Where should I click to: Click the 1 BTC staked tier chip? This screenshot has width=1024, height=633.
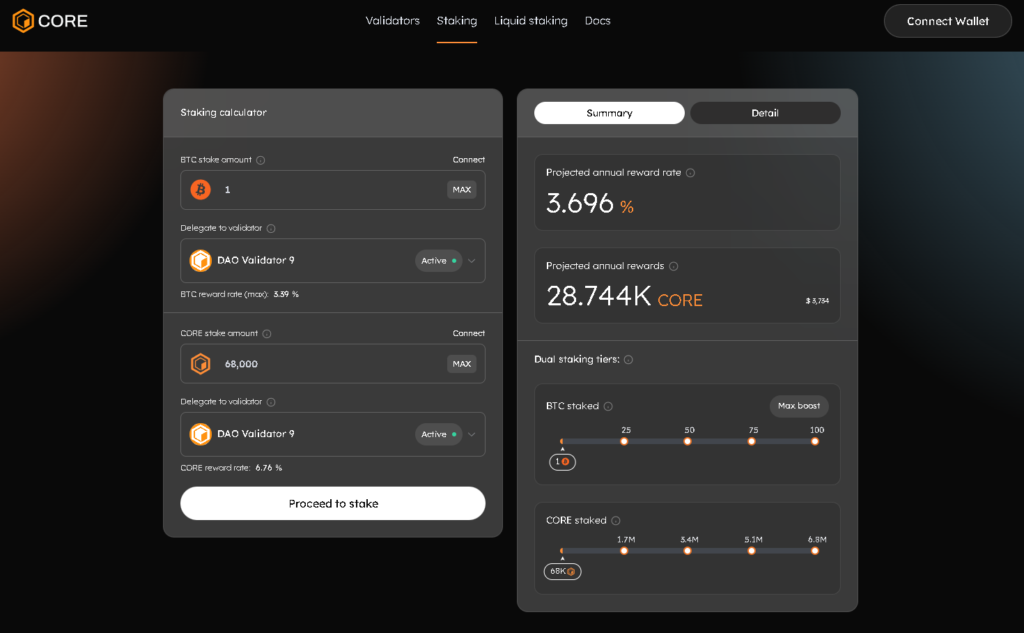click(562, 462)
